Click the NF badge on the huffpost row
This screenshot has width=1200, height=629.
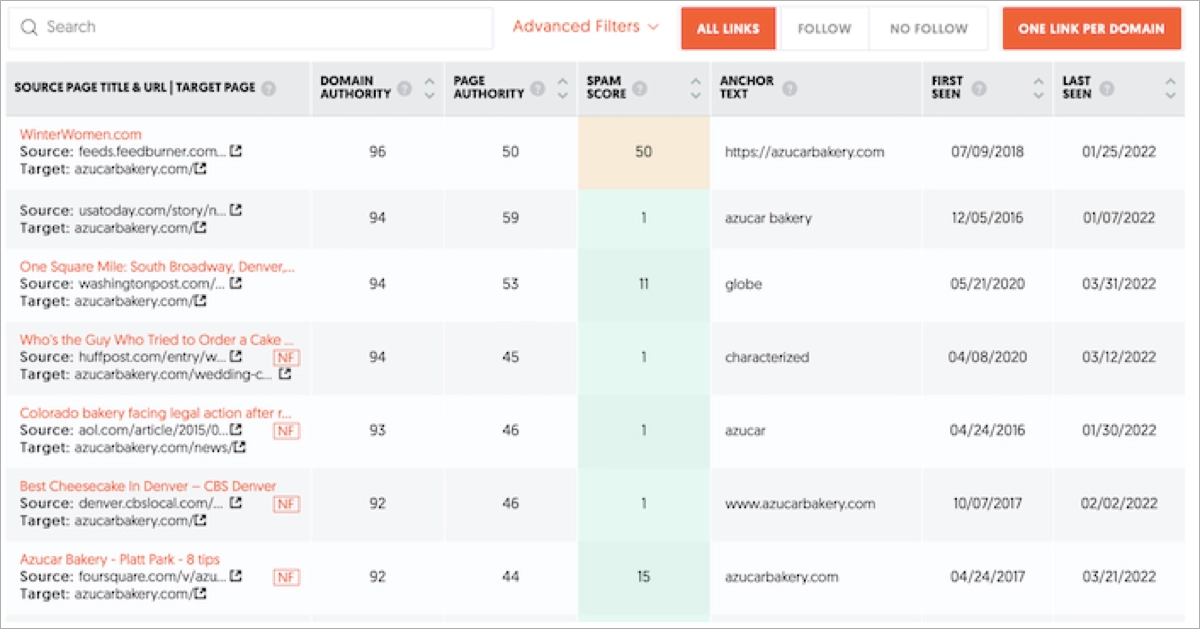click(287, 357)
